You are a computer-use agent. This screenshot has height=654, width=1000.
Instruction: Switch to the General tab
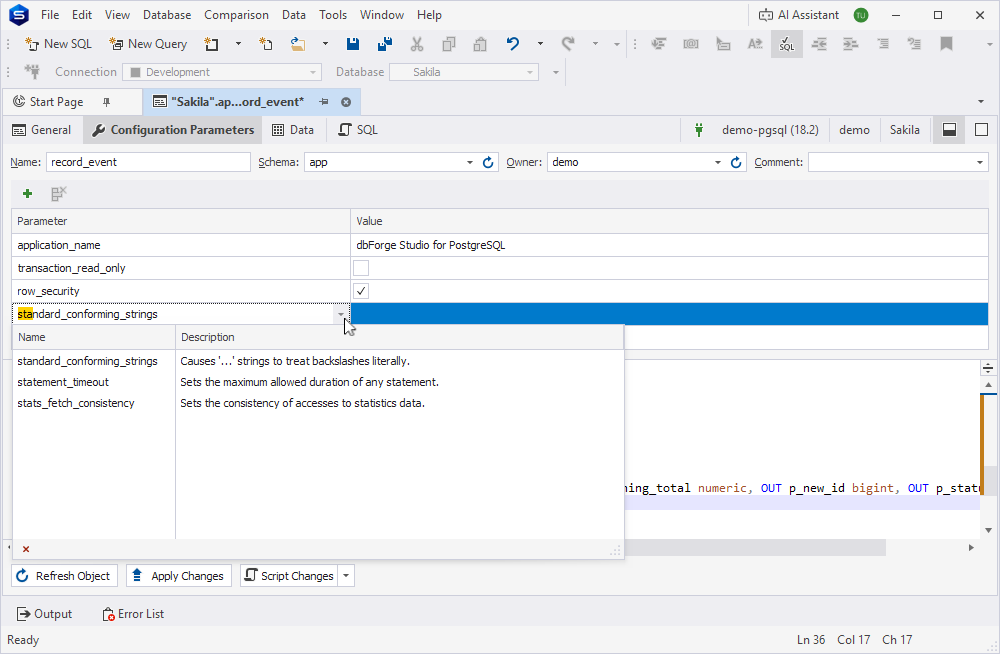(42, 130)
